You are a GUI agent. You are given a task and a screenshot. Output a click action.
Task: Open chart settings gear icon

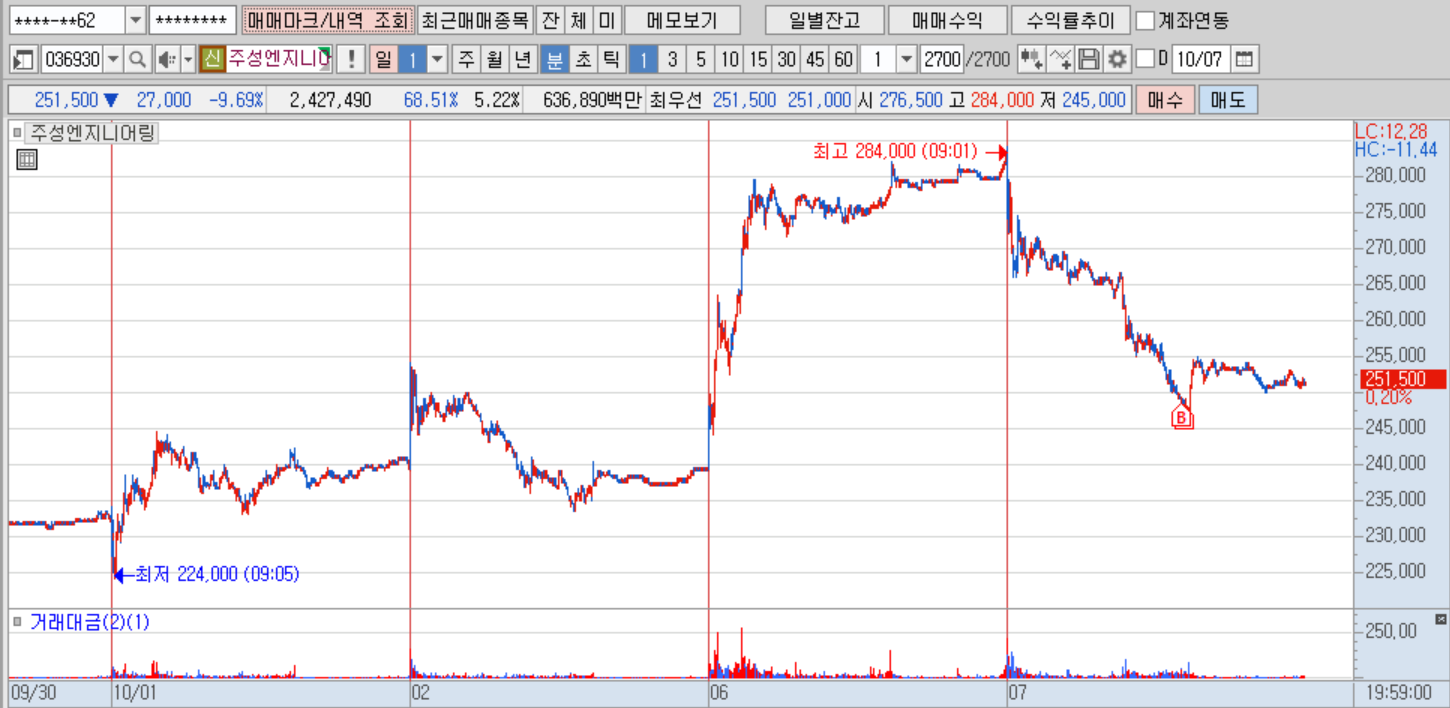click(1117, 59)
